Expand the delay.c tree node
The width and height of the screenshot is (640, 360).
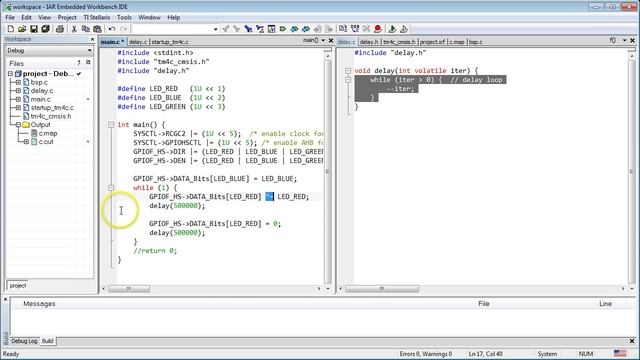[x=18, y=91]
